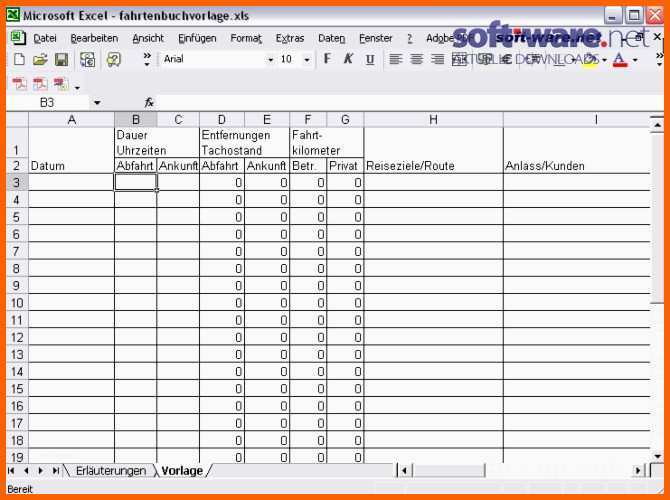Click the 'Privat' header cell
This screenshot has width=670, height=500.
click(345, 166)
